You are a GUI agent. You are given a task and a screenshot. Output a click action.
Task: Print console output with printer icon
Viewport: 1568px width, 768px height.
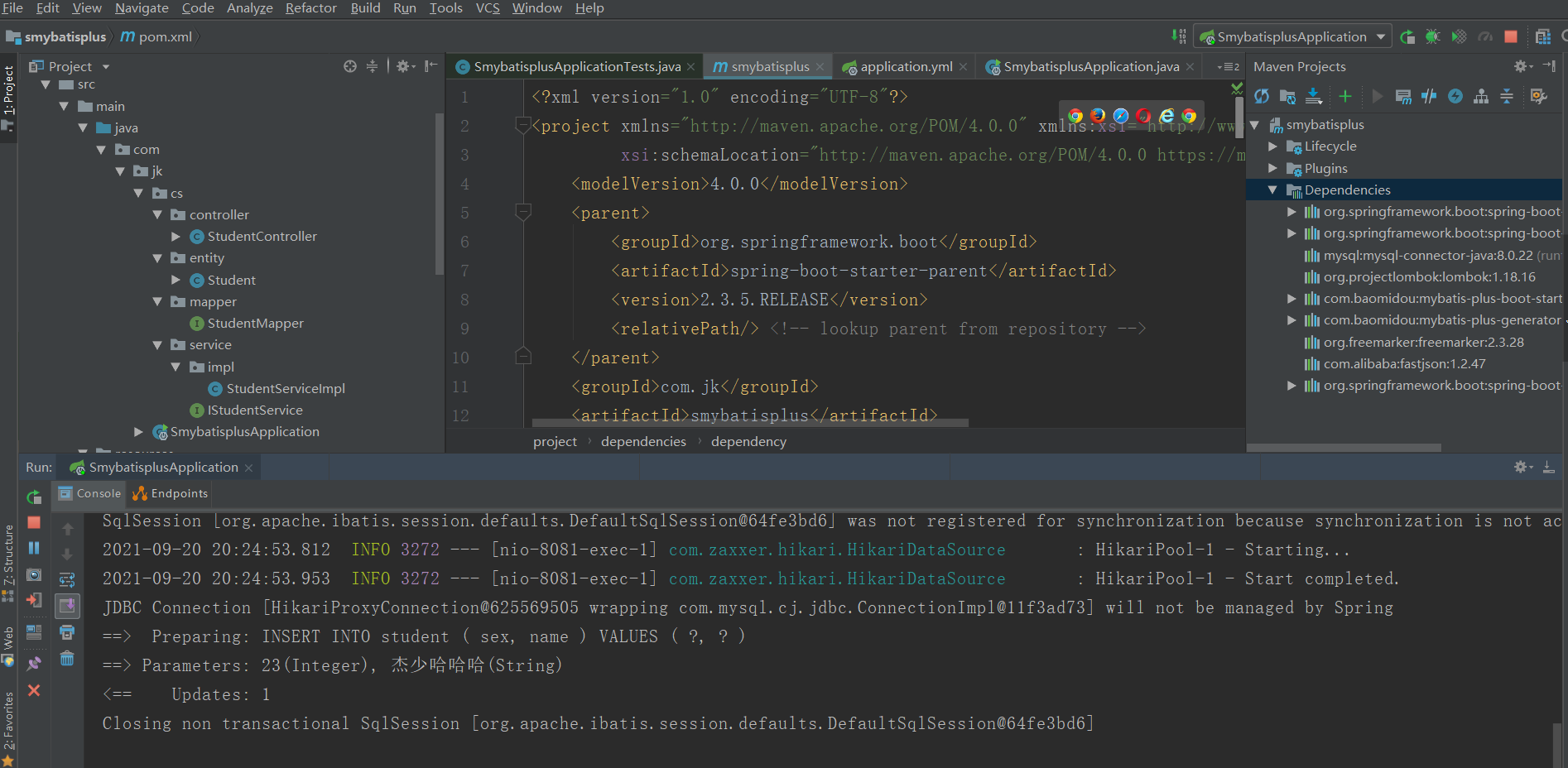(67, 632)
